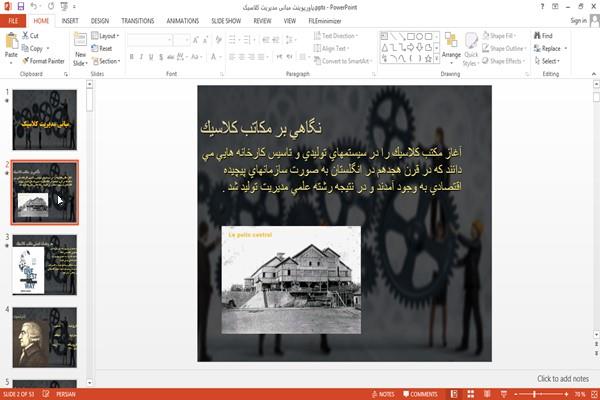Screen dimensions: 600x400
Task: Click the zoom in plus button
Action: point(566,394)
